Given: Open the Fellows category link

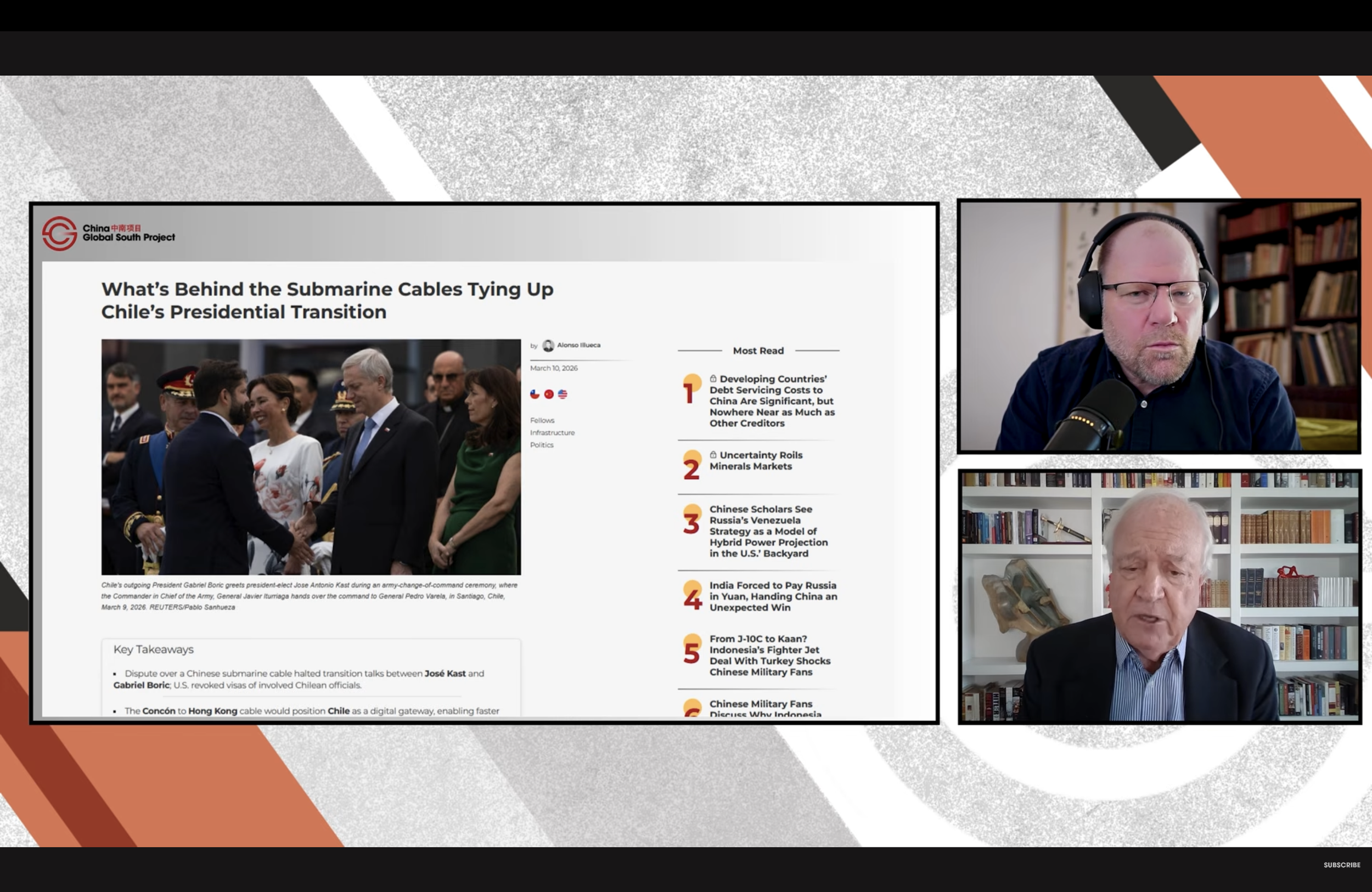Looking at the screenshot, I should pyautogui.click(x=542, y=420).
